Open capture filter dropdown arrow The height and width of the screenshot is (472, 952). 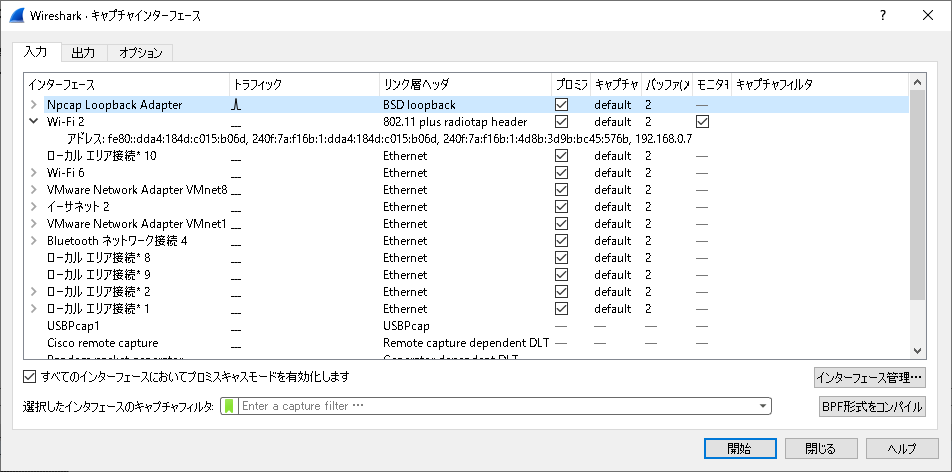click(x=763, y=406)
